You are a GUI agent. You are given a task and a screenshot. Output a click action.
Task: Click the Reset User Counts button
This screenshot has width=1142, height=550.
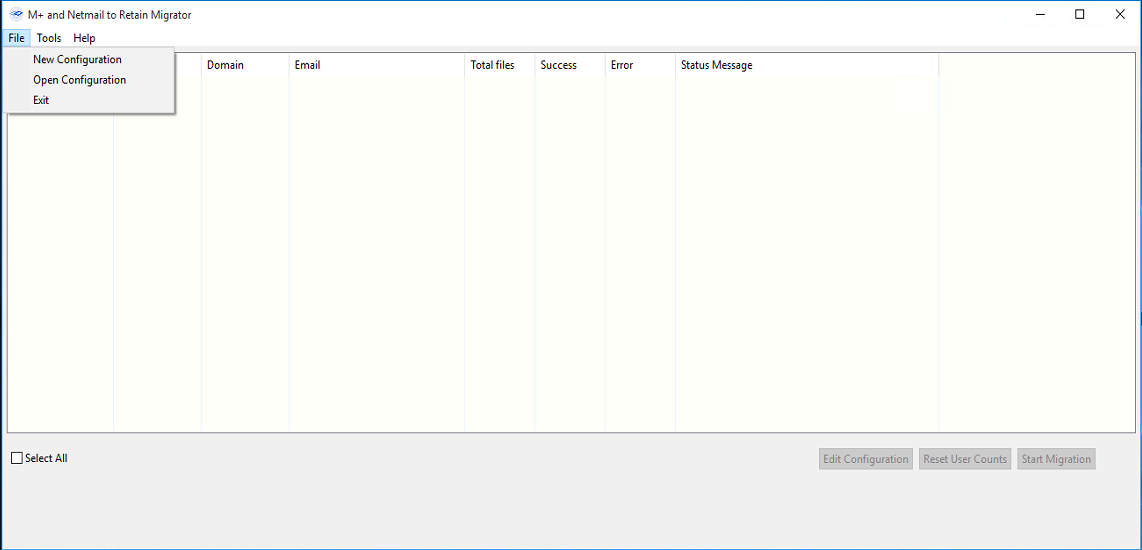[965, 459]
